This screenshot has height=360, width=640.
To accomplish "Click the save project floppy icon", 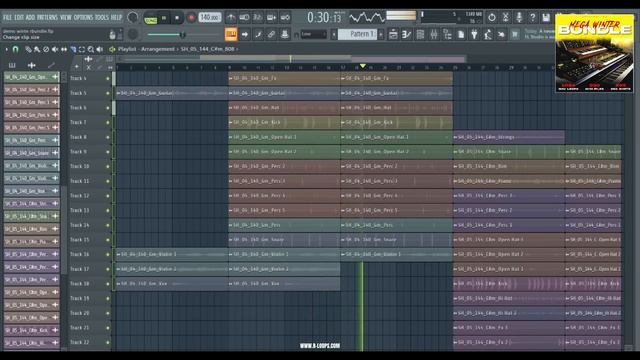I will [x=546, y=18].
